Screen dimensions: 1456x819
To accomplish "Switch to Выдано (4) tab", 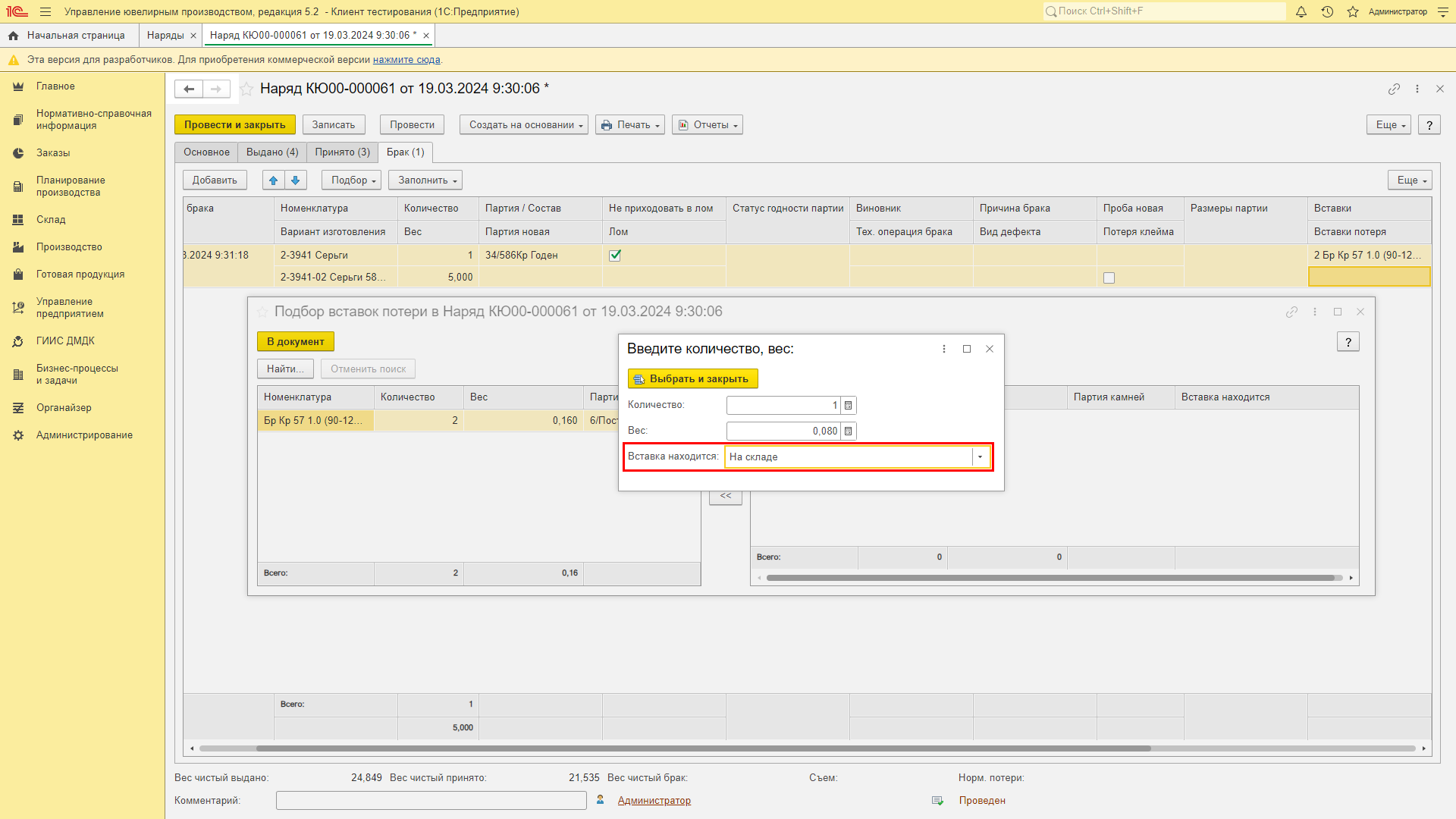I will click(x=272, y=152).
